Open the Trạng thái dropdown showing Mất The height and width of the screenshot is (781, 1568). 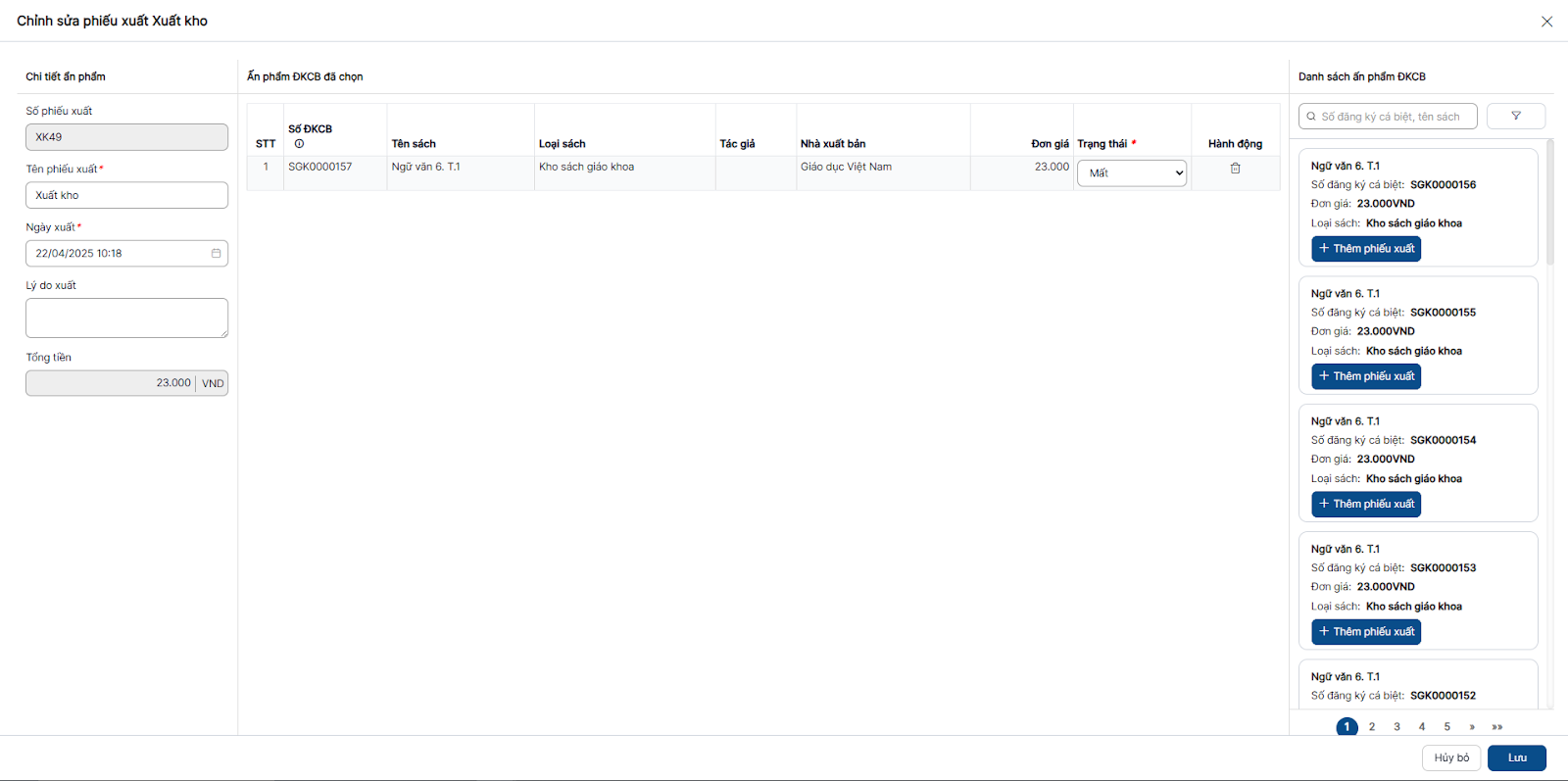[x=1132, y=173]
